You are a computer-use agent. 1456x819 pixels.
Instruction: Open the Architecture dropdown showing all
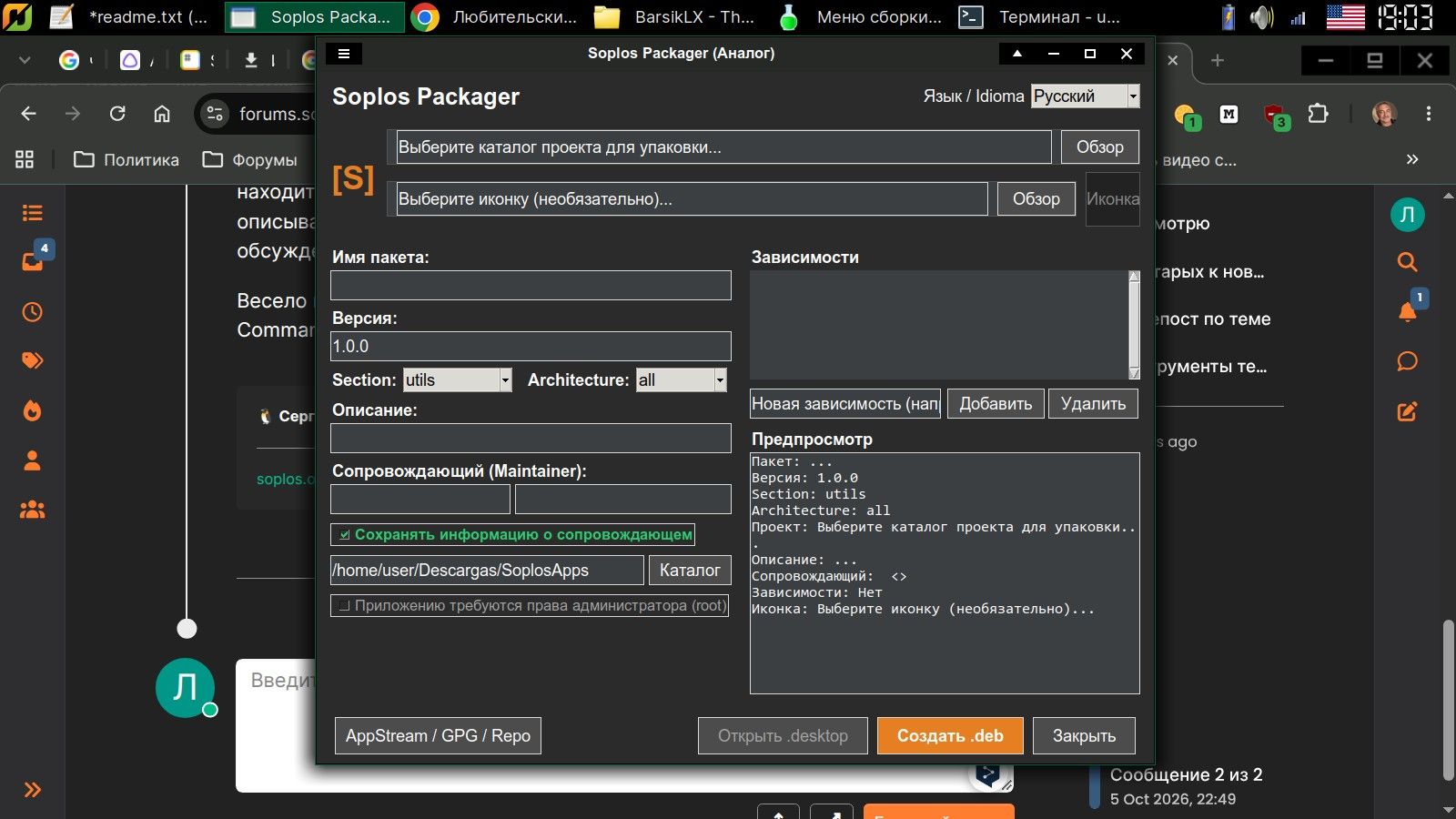[x=682, y=380]
